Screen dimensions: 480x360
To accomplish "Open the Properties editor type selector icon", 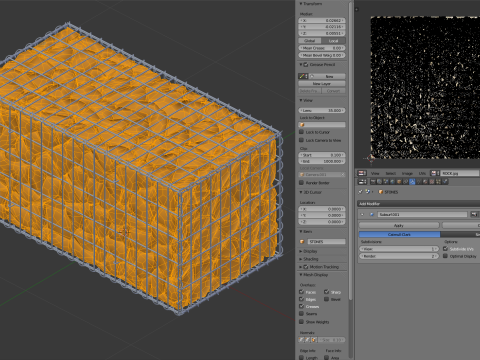I will coord(362,182).
